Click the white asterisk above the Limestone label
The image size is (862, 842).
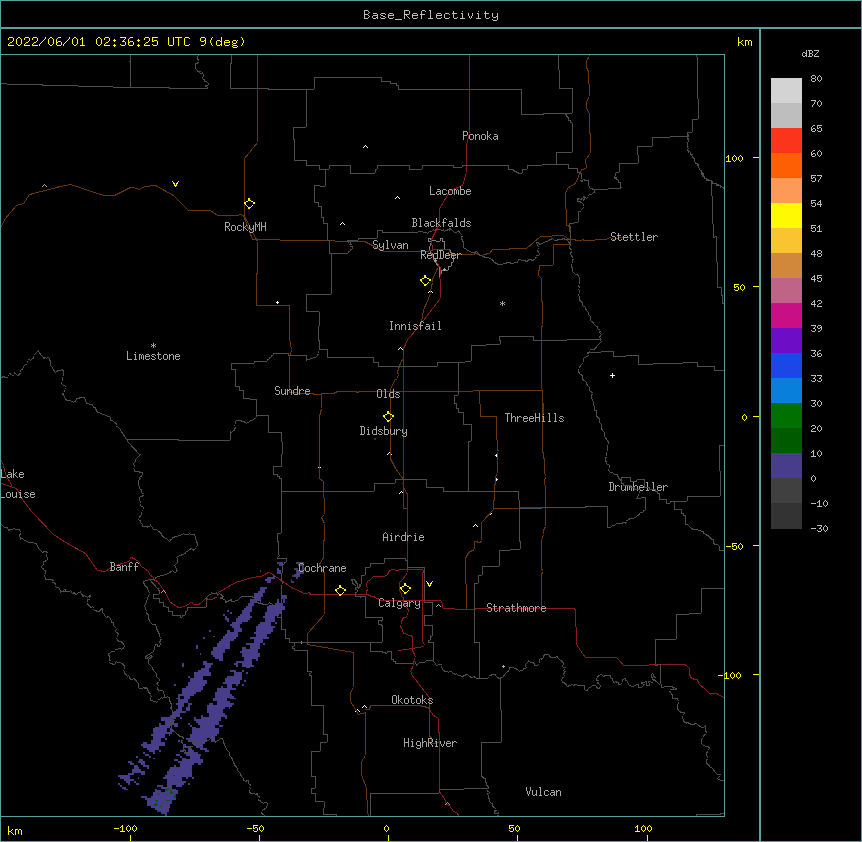tap(153, 346)
